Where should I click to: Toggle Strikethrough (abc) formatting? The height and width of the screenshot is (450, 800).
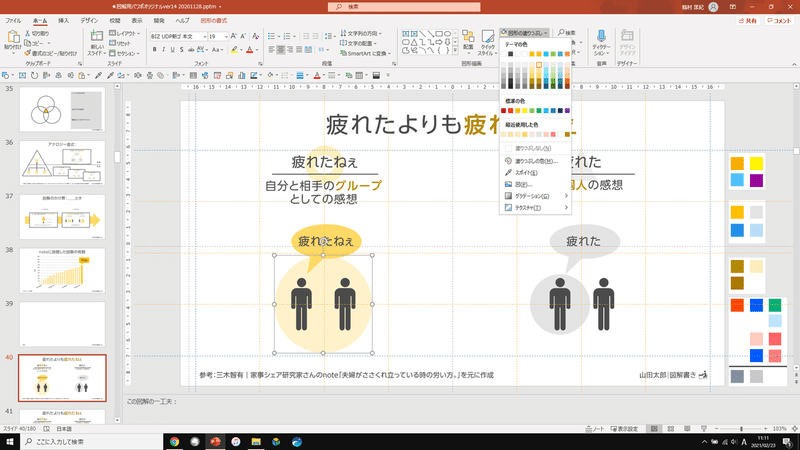point(191,49)
